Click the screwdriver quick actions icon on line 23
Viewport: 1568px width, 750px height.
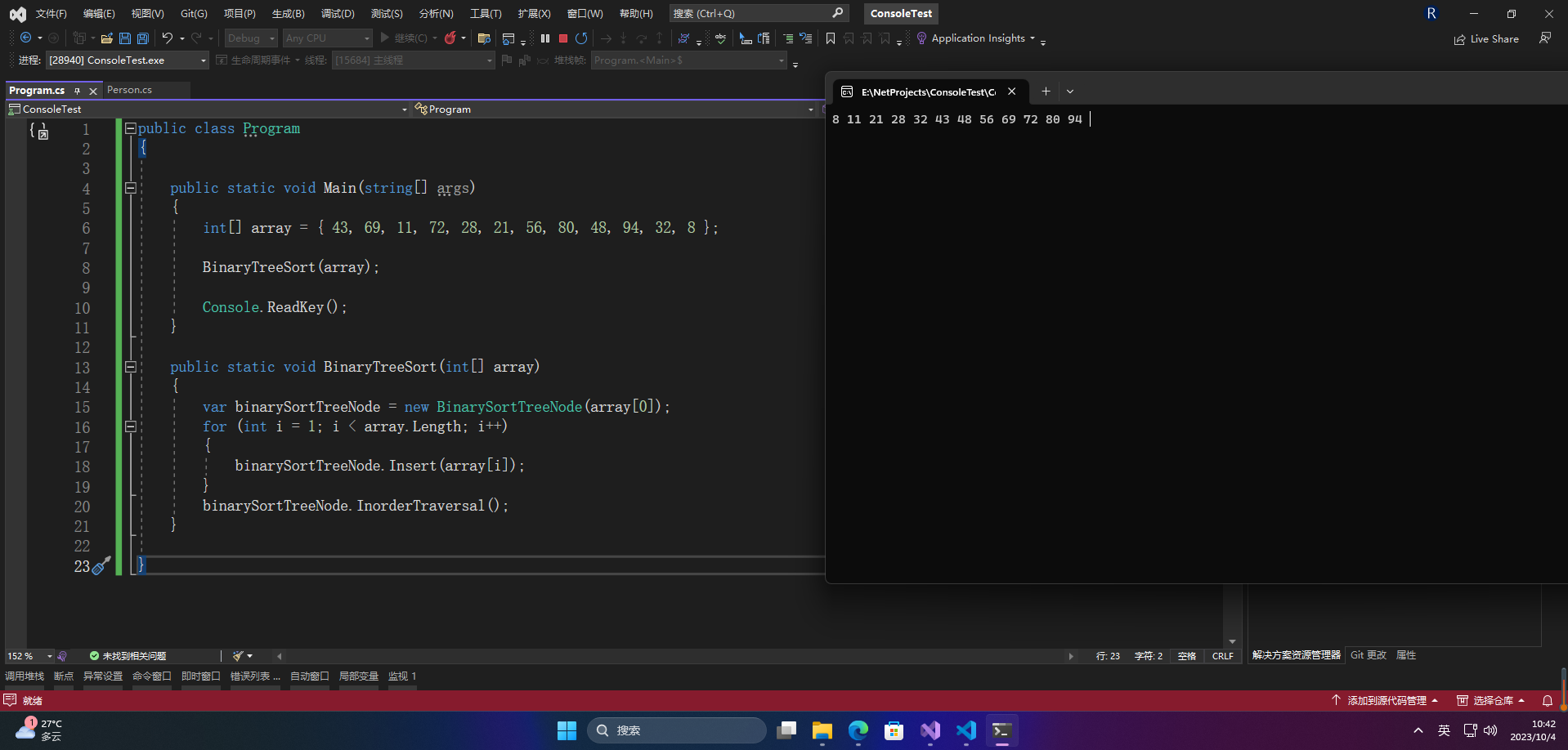101,565
